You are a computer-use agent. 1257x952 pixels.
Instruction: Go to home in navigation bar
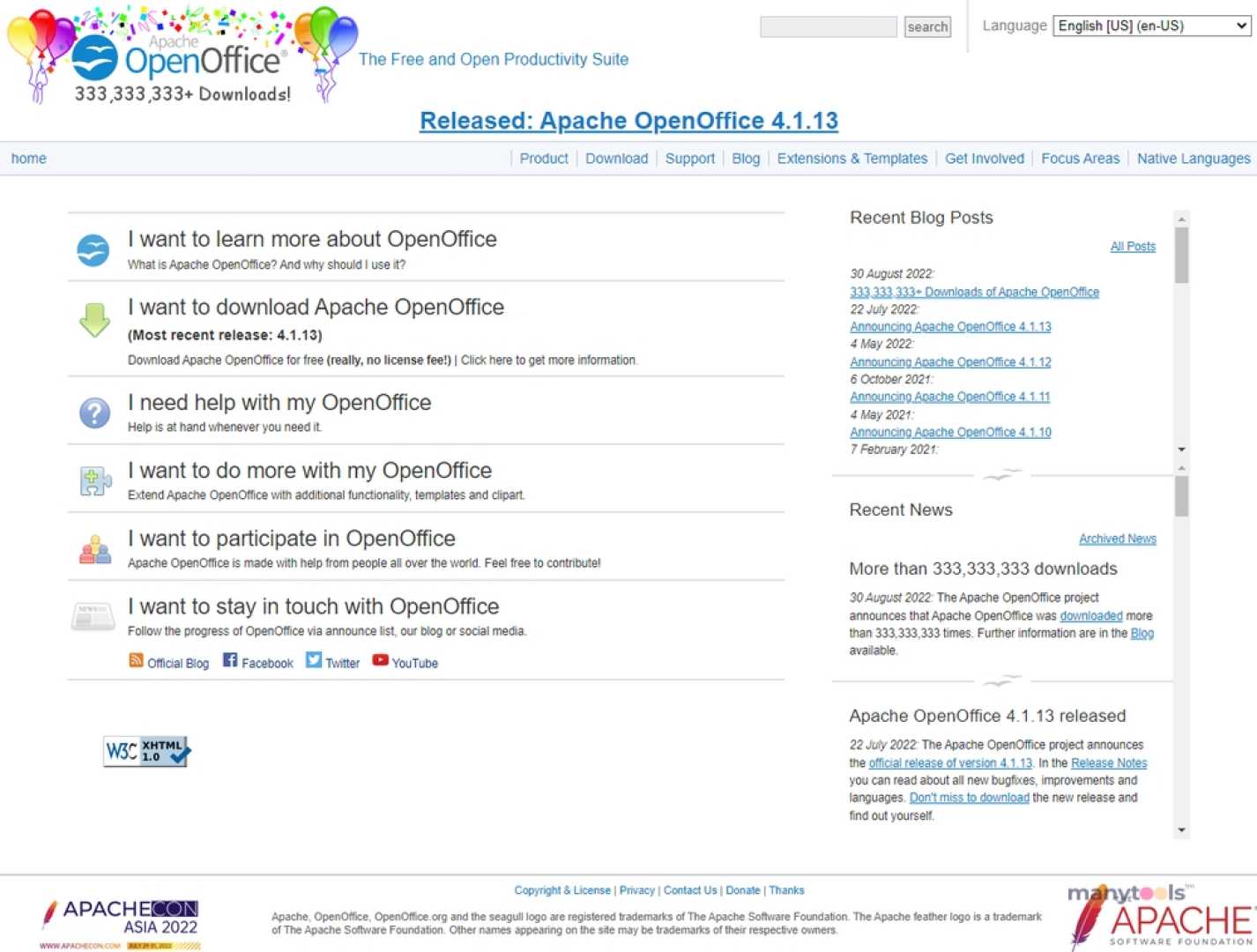point(29,159)
